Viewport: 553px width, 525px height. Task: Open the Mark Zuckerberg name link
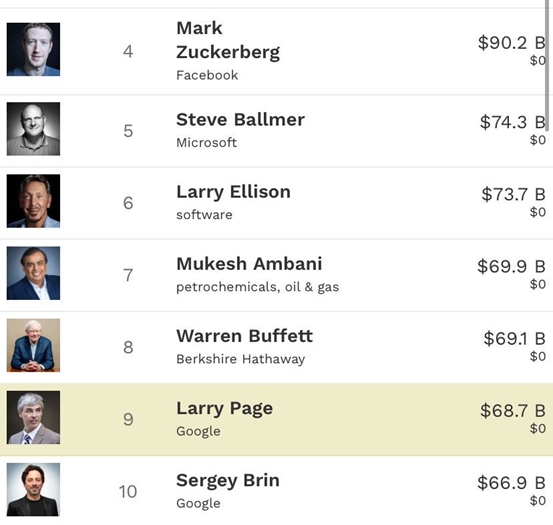pos(228,40)
